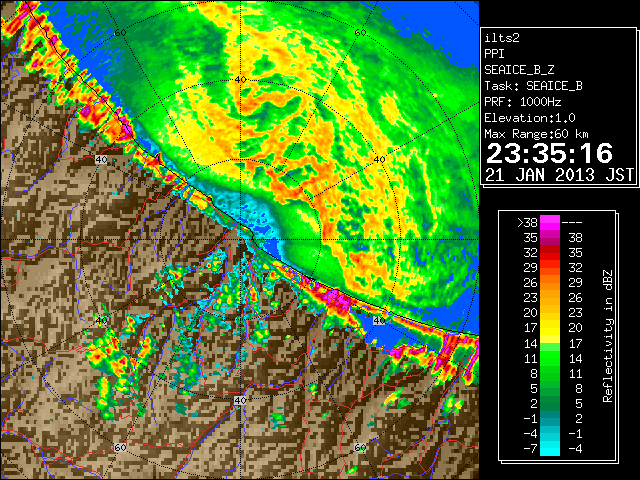Select the '21 JAN 2013 JST' date

click(560, 175)
